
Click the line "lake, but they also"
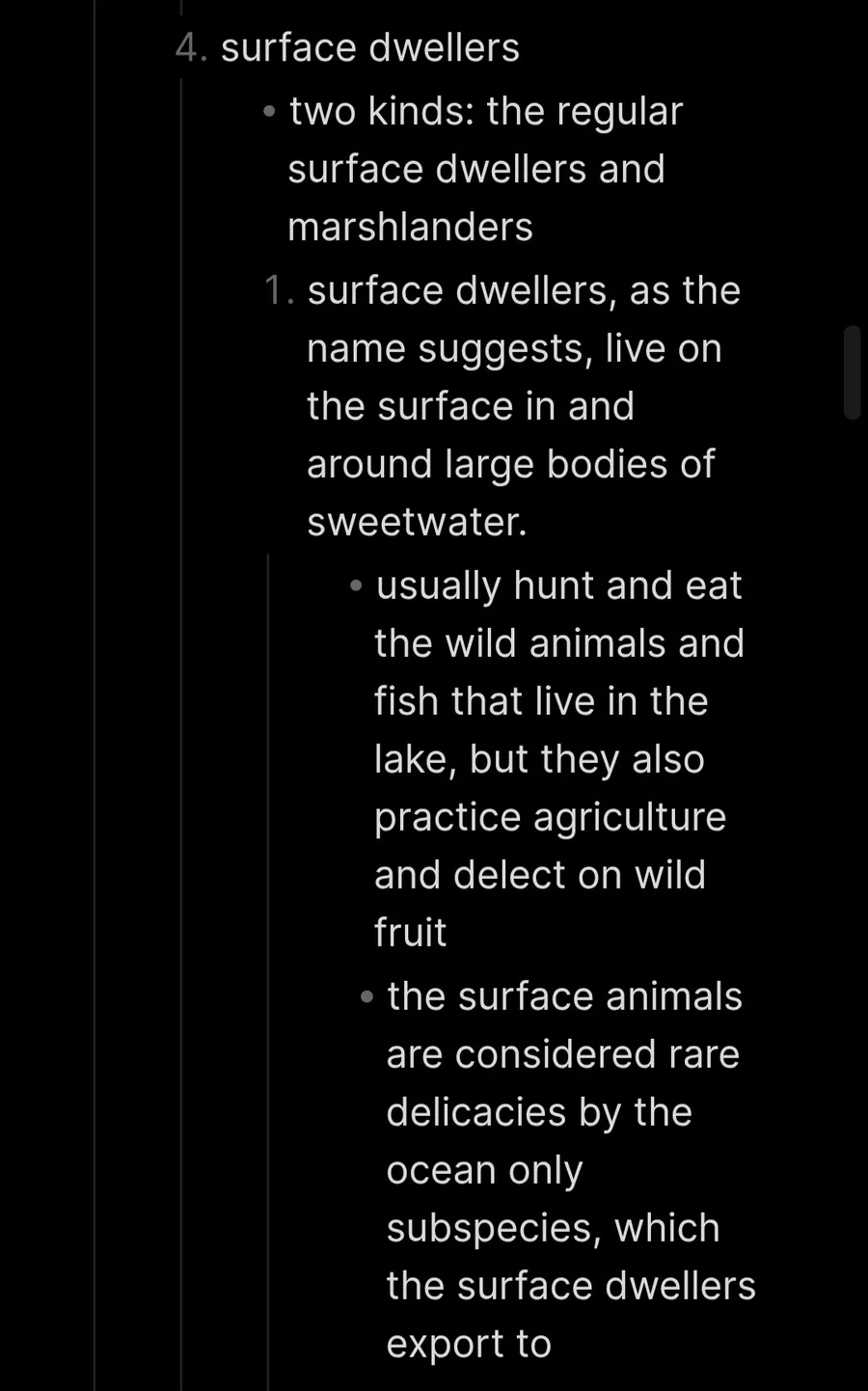pos(539,759)
